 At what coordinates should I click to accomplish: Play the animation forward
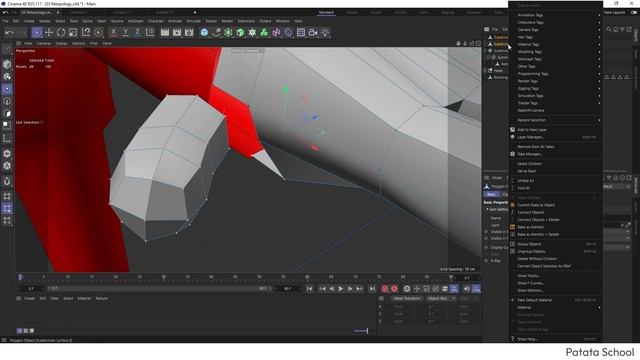(341, 289)
